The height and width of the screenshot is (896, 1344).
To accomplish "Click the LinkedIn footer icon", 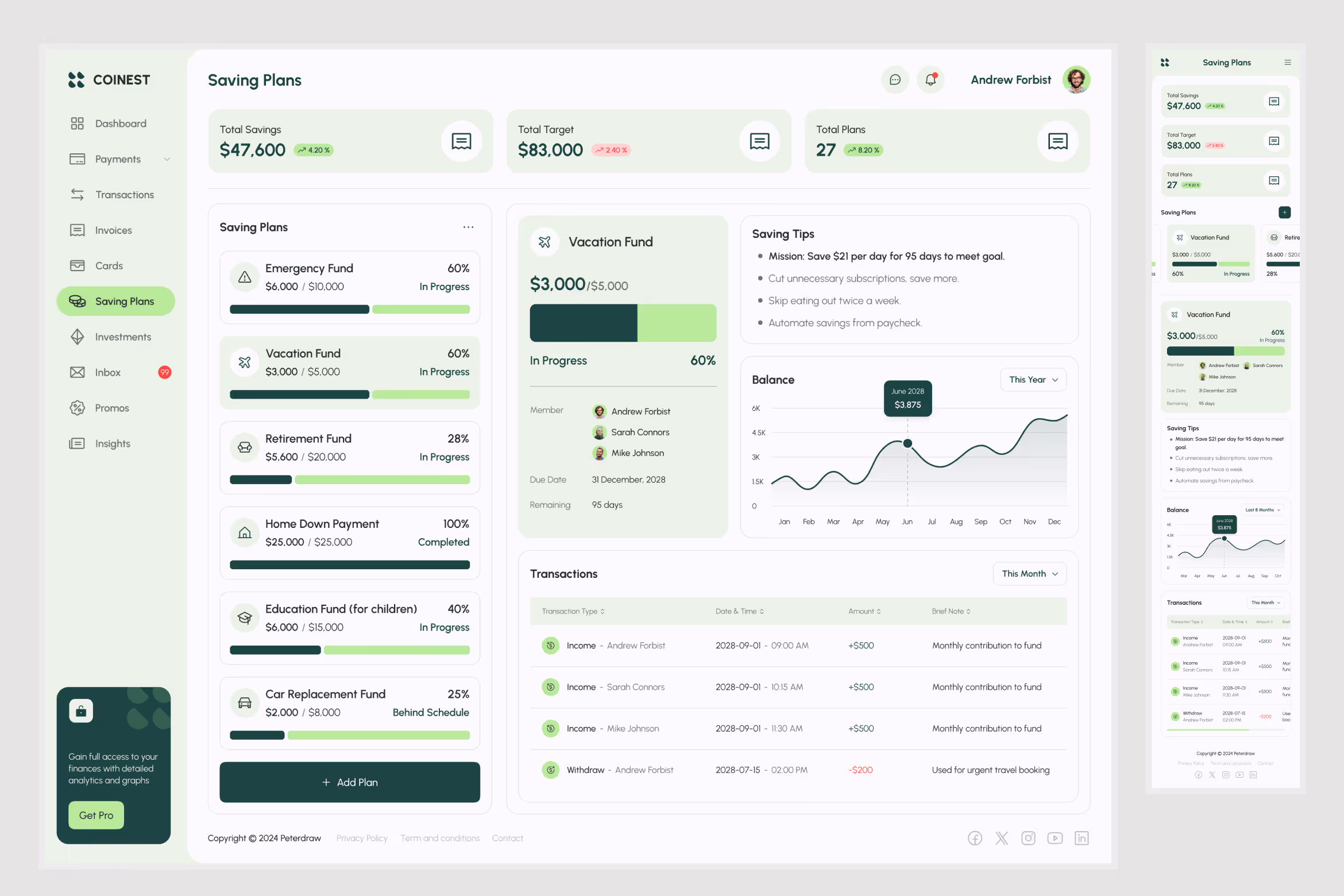I will click(x=1082, y=838).
